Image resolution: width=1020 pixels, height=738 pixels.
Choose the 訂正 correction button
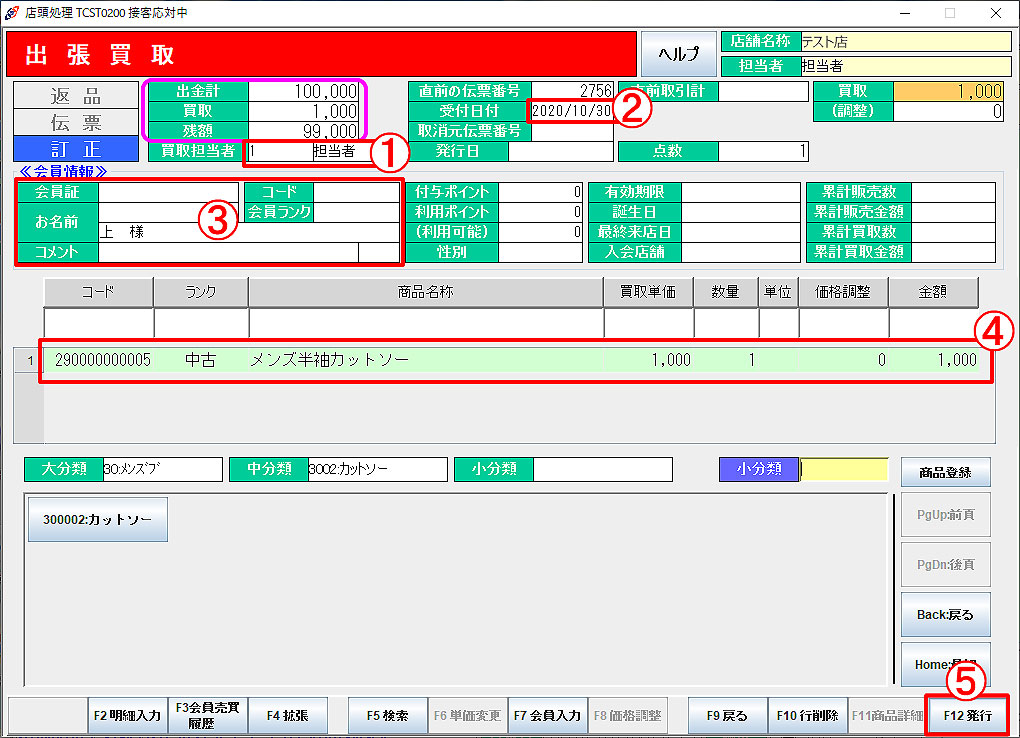(76, 150)
